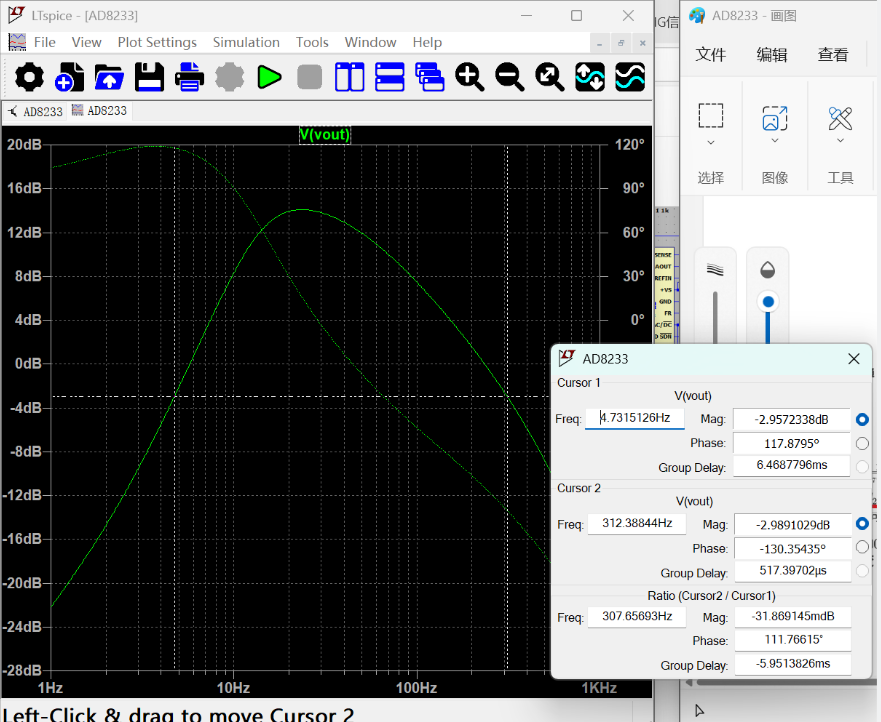Open the Simulation menu
Image resolution: width=881 pixels, height=722 pixels.
(246, 42)
